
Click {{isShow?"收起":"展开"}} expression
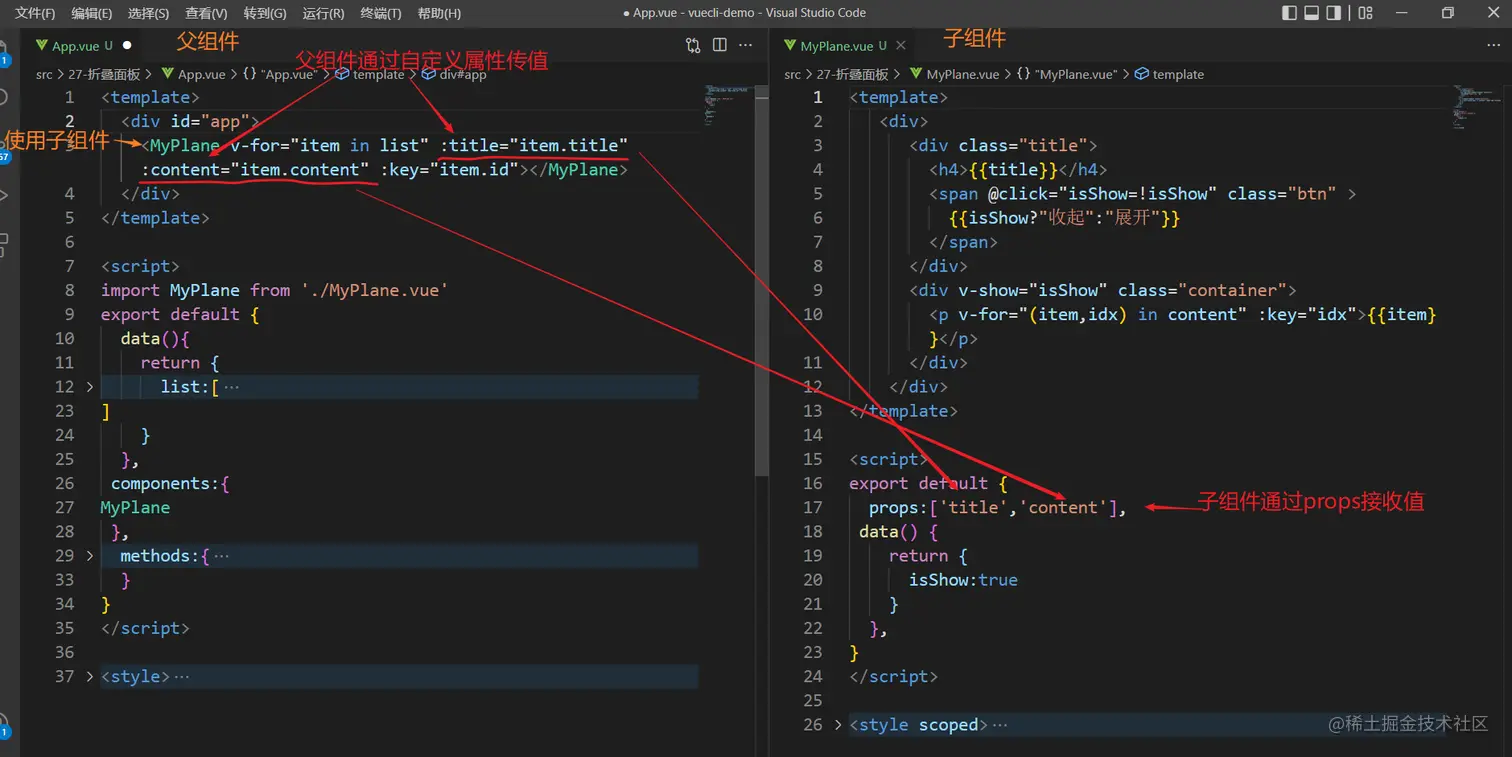click(1064, 218)
